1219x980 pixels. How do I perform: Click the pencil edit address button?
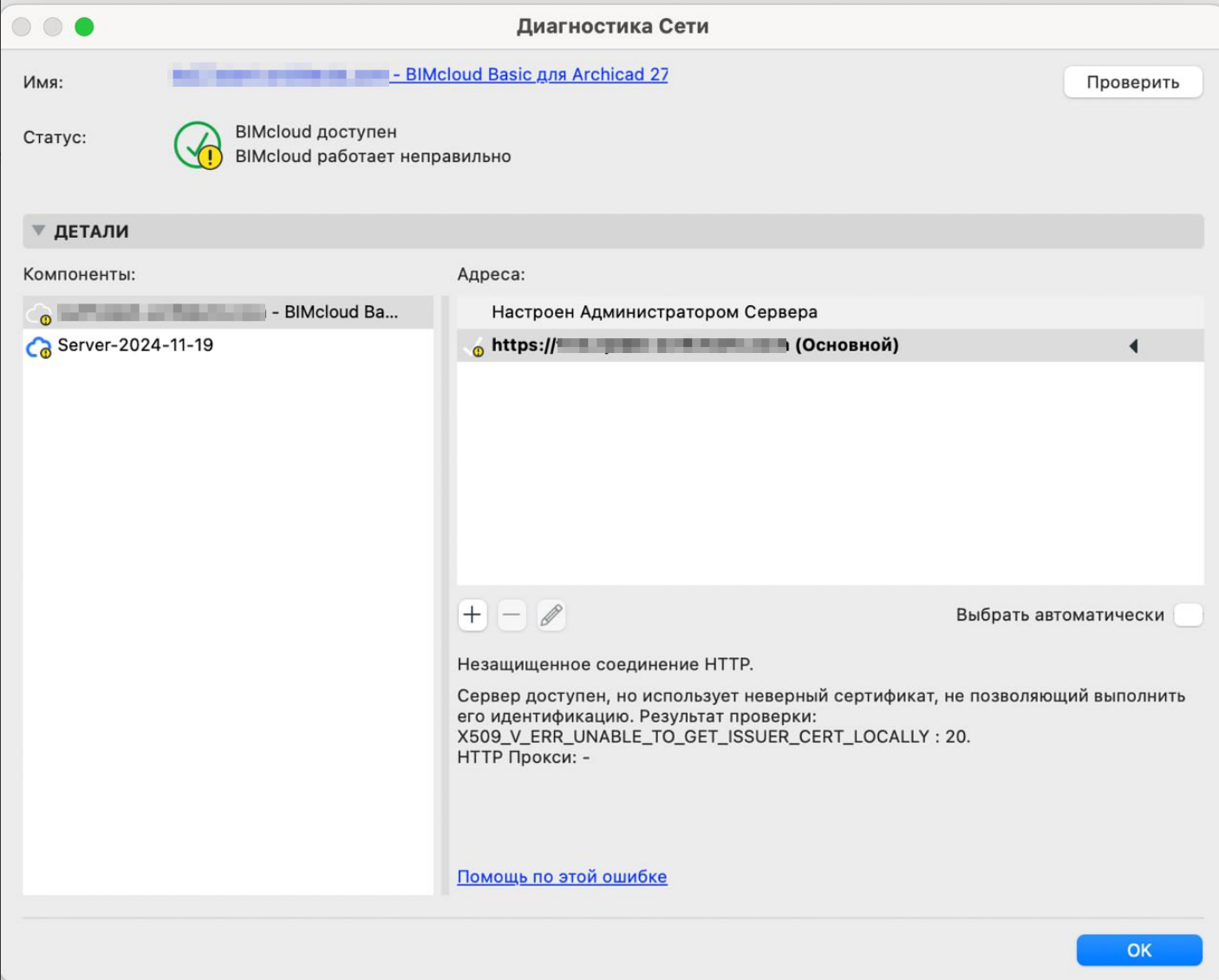pos(551,615)
